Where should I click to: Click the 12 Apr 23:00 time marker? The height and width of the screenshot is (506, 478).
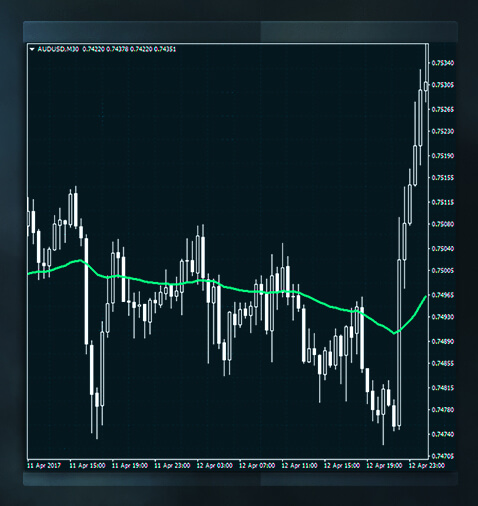(427, 465)
